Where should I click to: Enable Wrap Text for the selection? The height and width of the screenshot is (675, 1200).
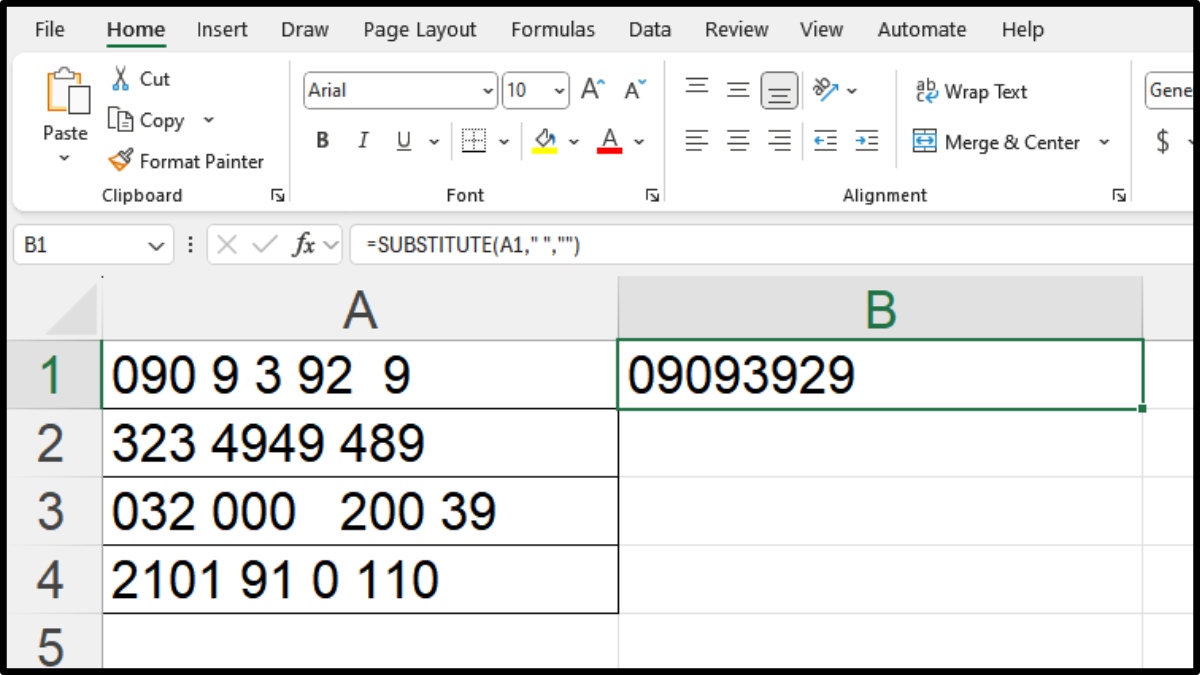[x=970, y=92]
